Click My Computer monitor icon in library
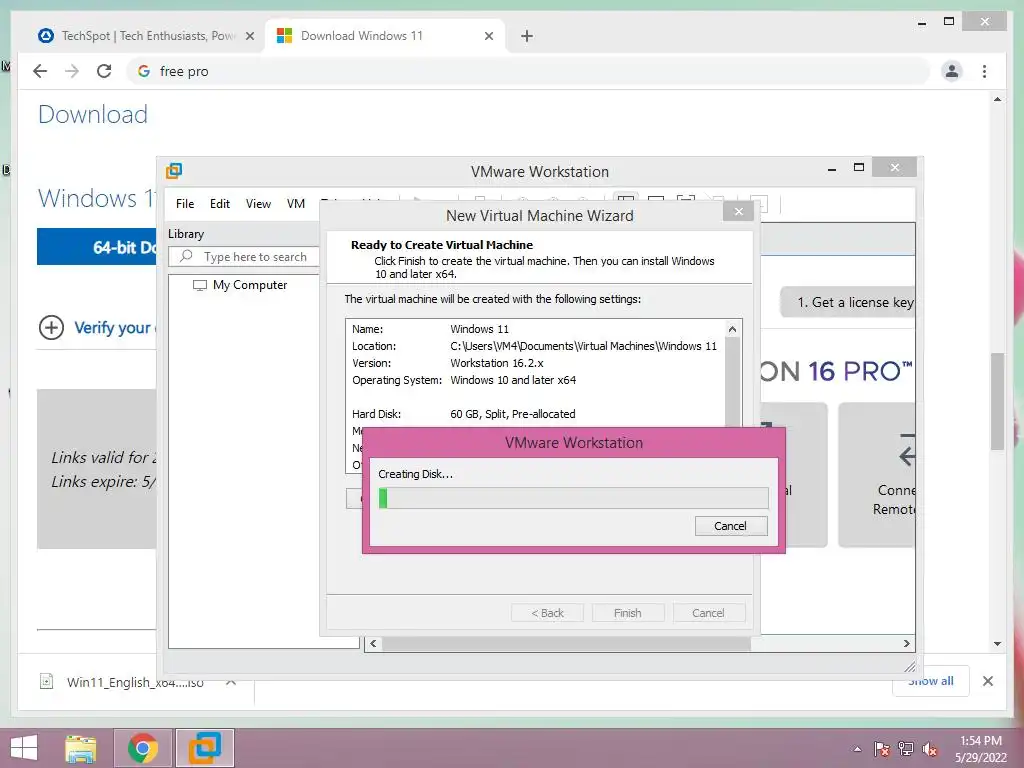The height and width of the screenshot is (768, 1024). tap(200, 285)
